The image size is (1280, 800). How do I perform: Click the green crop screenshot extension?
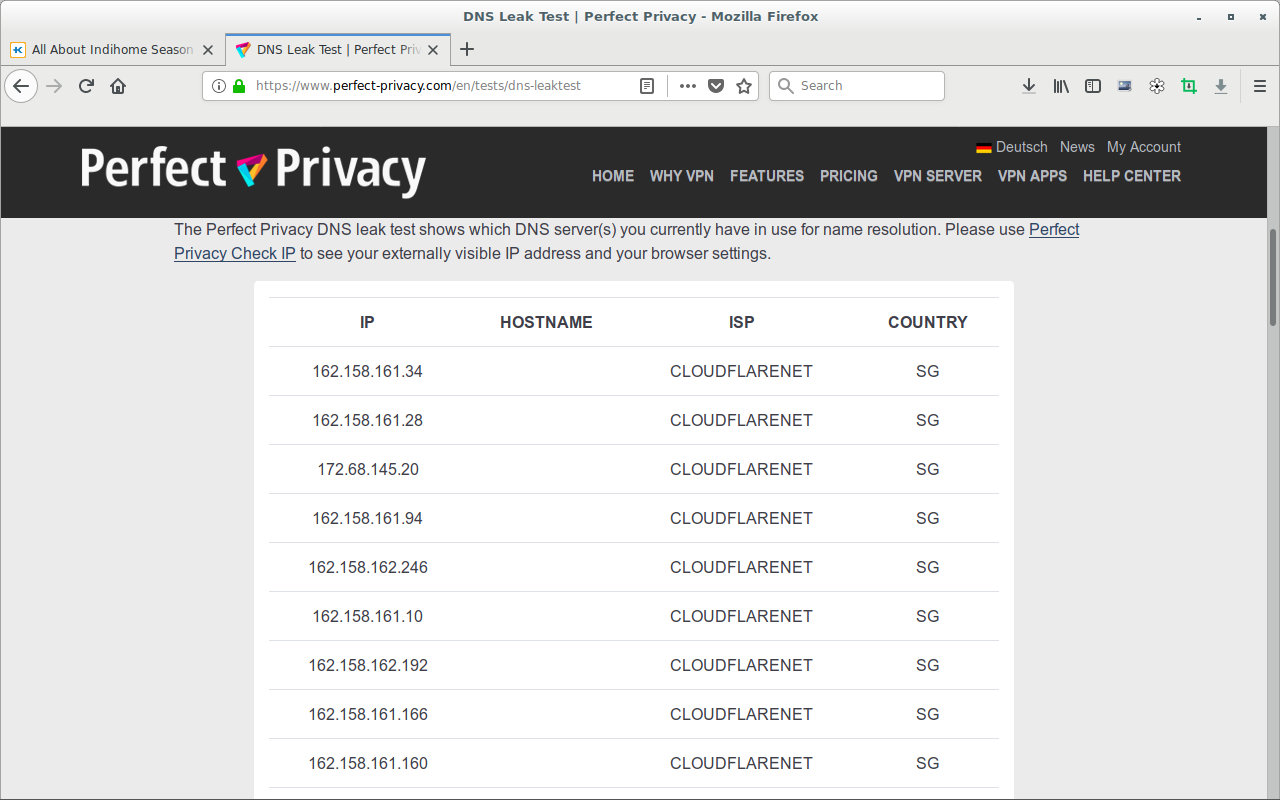point(1189,86)
